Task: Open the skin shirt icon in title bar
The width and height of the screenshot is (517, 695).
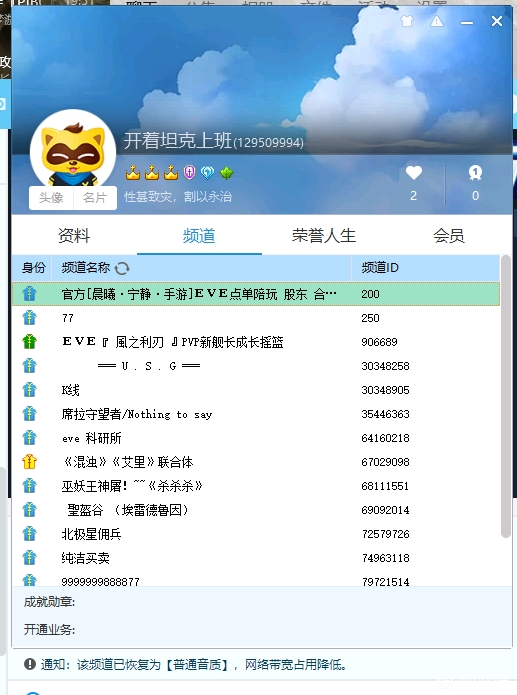Action: (x=407, y=21)
